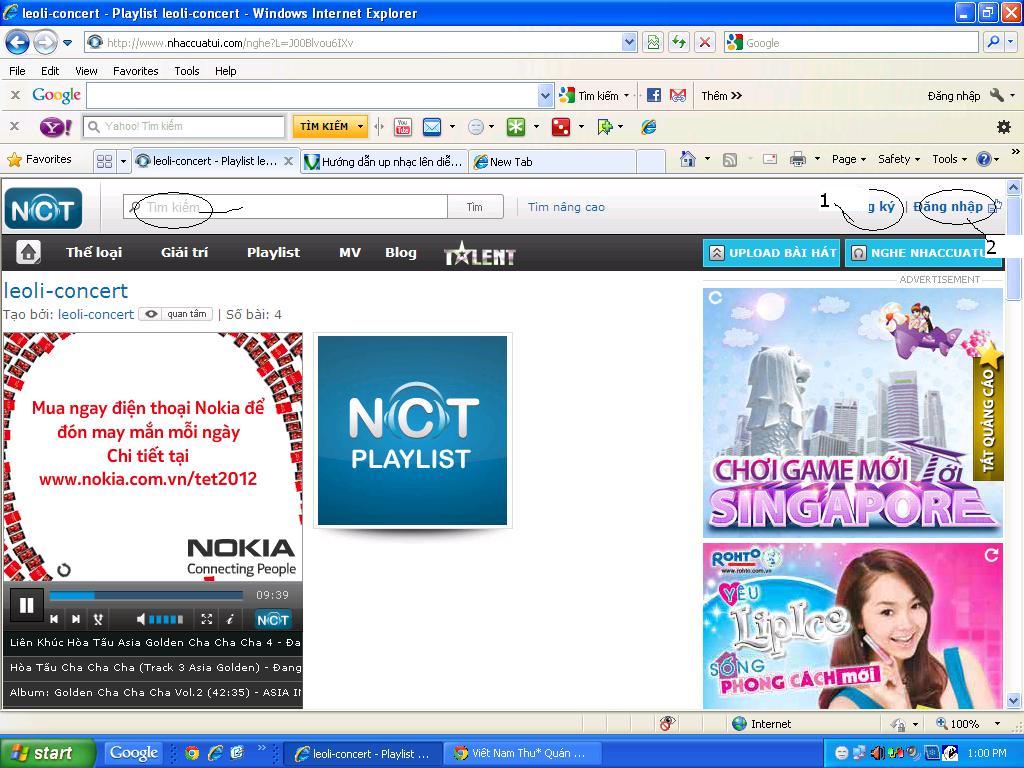Open the Blog nav item
The height and width of the screenshot is (768, 1024).
[400, 253]
